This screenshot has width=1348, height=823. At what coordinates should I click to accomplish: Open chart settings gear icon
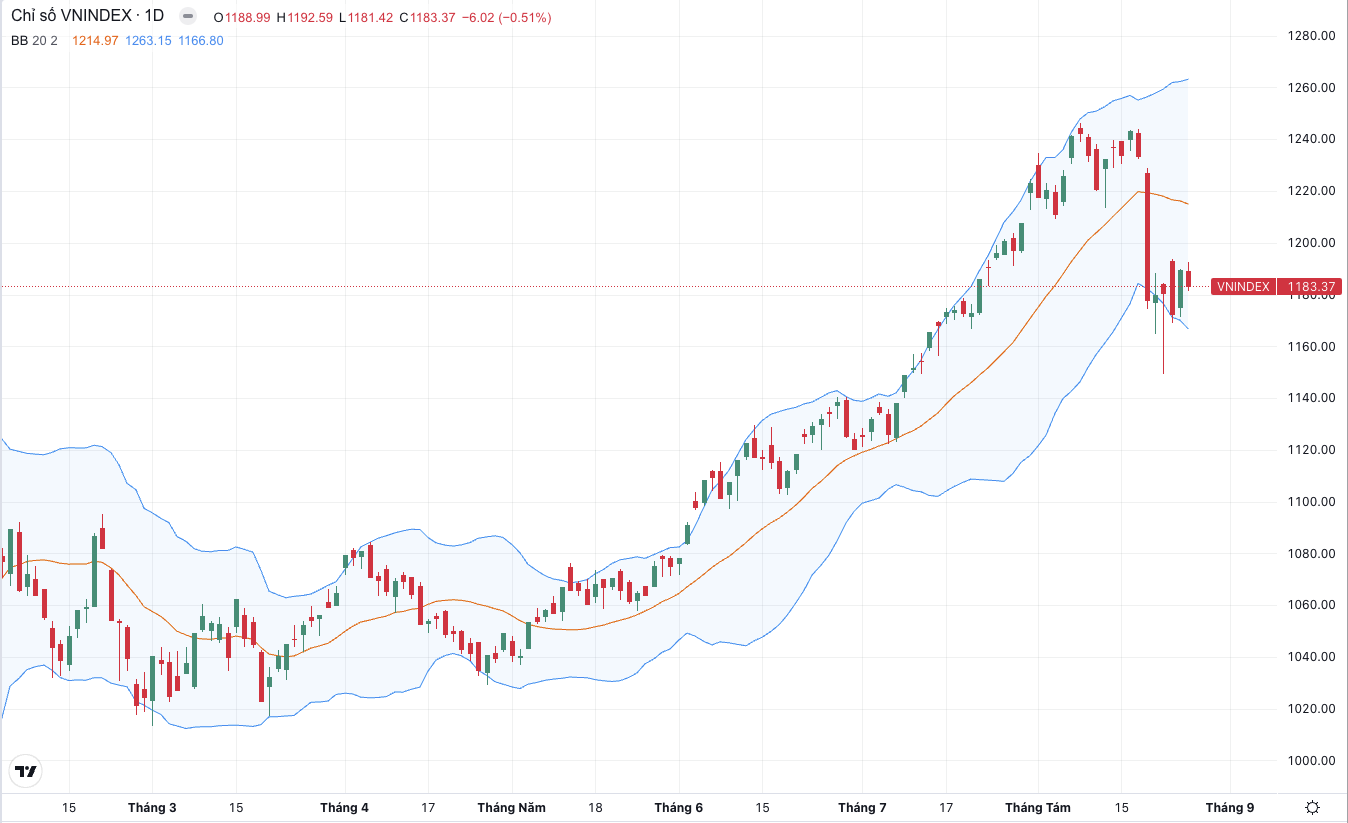(x=1313, y=807)
